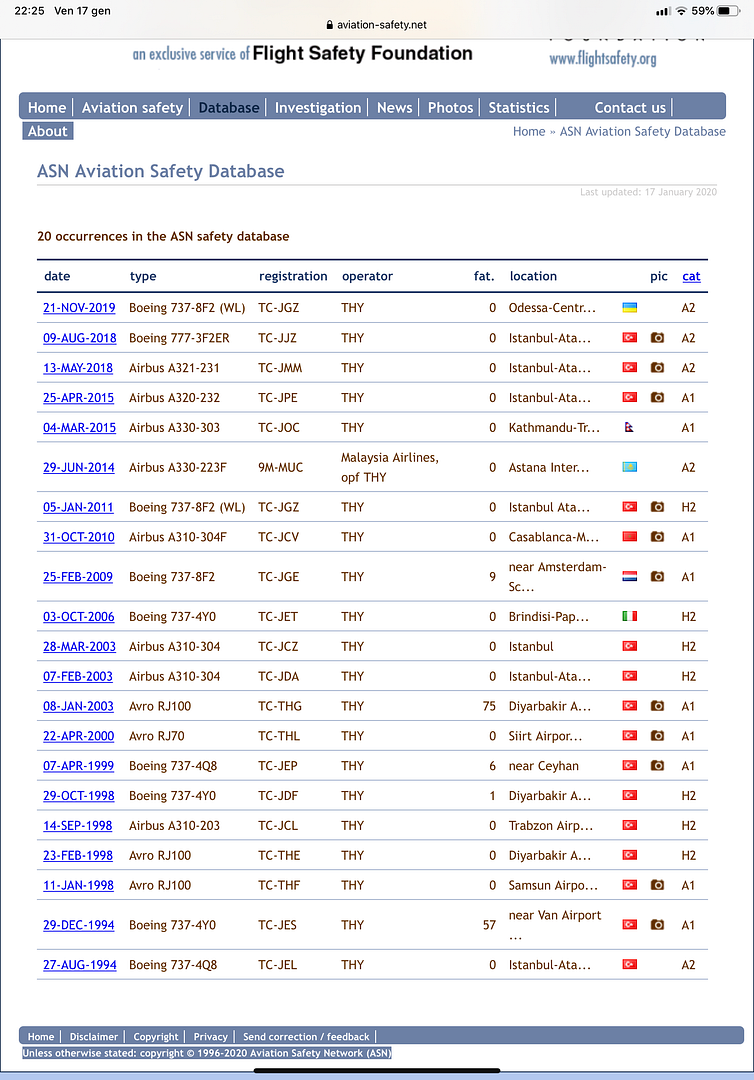Click the 'ASN Aviation Safety Database' page heading
This screenshot has height=1080, width=754.
pyautogui.click(x=160, y=171)
